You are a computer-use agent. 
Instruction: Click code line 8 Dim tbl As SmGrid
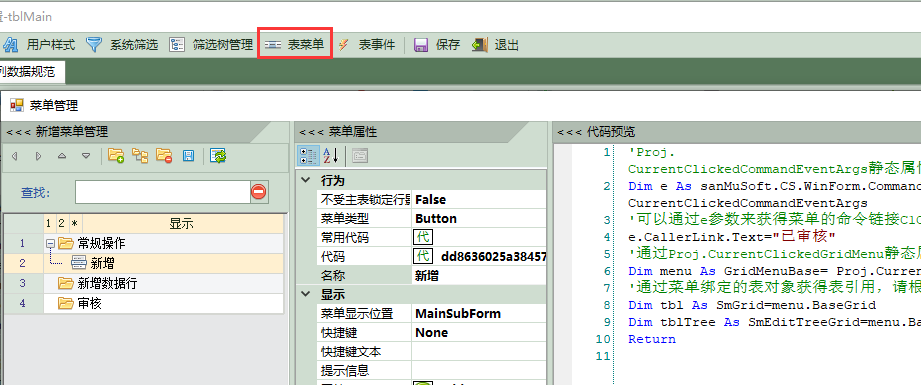pos(753,305)
